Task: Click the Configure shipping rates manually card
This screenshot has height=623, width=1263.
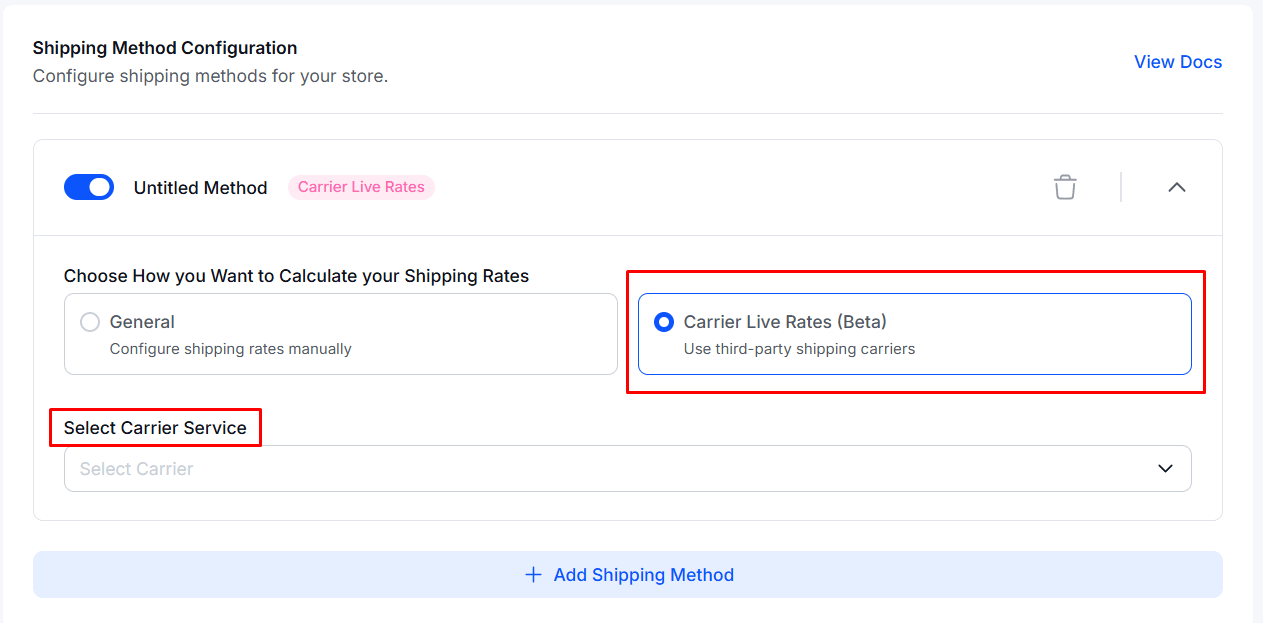Action: 340,334
